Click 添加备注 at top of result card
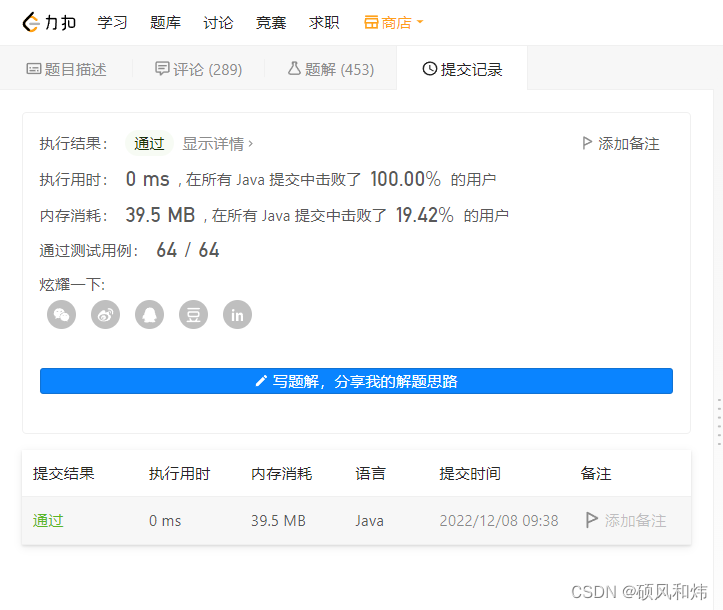This screenshot has width=723, height=610. (621, 143)
